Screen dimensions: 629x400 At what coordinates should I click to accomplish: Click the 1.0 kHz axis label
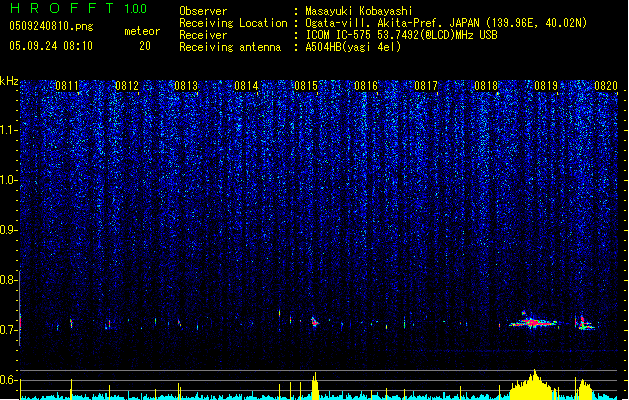click(x=9, y=180)
